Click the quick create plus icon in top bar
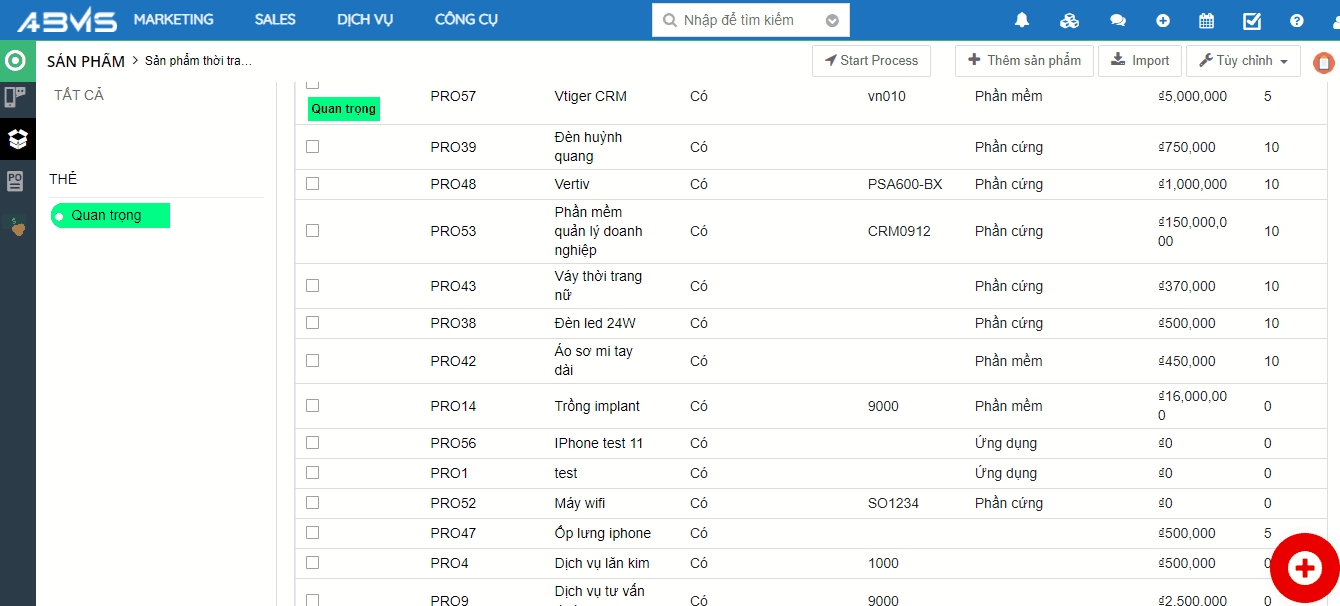Viewport: 1340px width, 606px height. click(1163, 20)
